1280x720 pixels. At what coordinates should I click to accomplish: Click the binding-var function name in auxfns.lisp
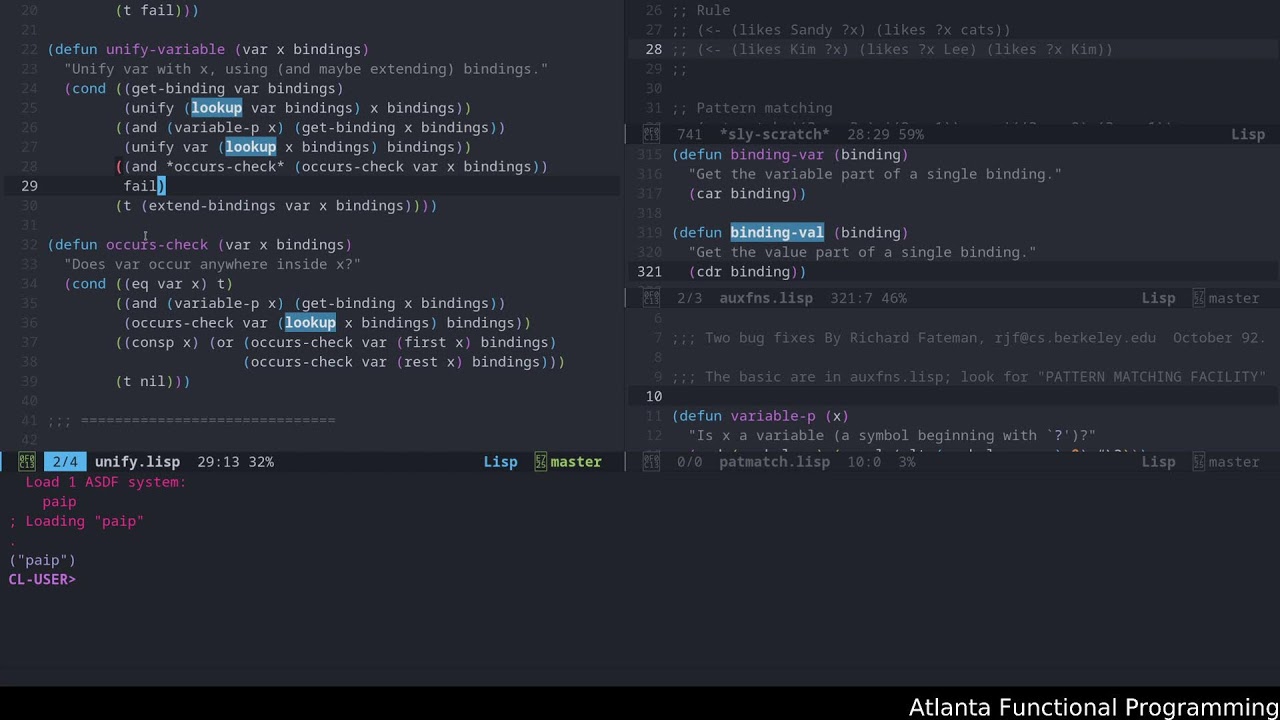pyautogui.click(x=777, y=154)
